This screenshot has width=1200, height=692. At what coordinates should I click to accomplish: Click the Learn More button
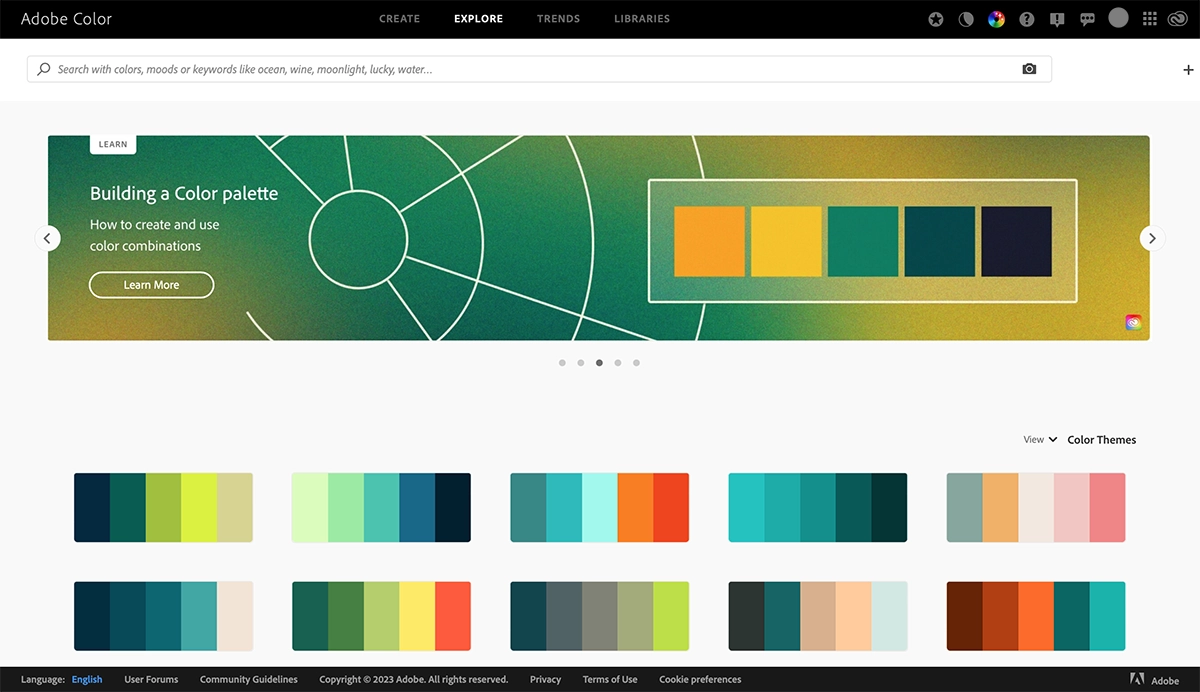151,285
